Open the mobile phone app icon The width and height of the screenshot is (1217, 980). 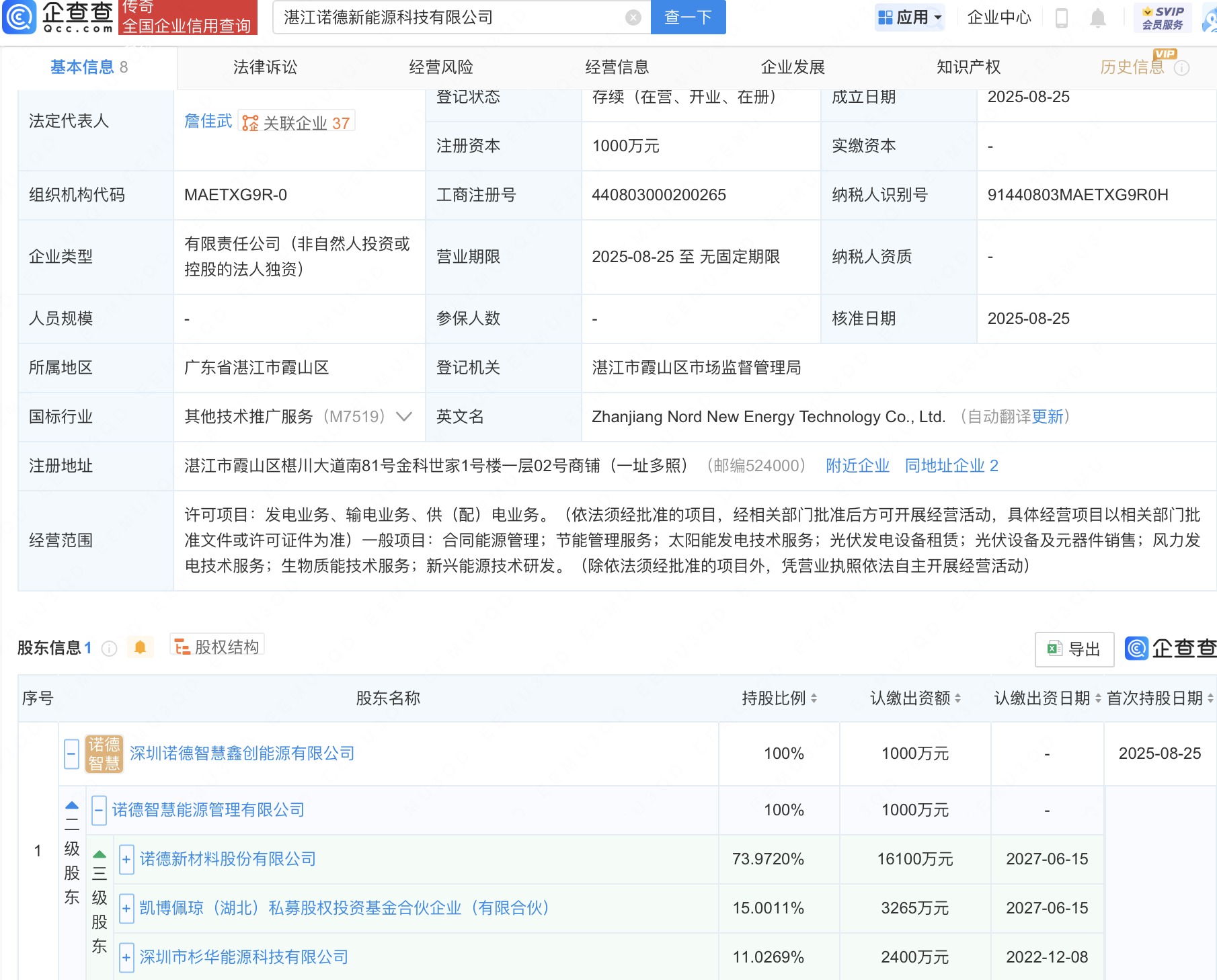click(x=1062, y=17)
